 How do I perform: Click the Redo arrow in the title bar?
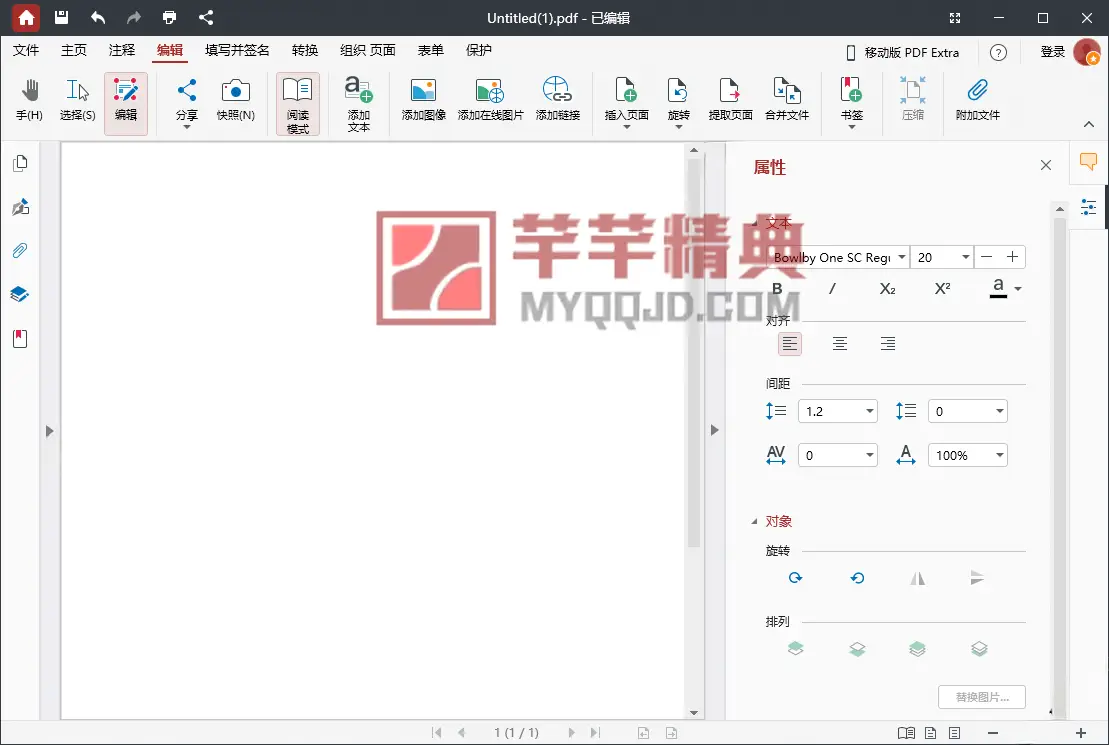(134, 18)
